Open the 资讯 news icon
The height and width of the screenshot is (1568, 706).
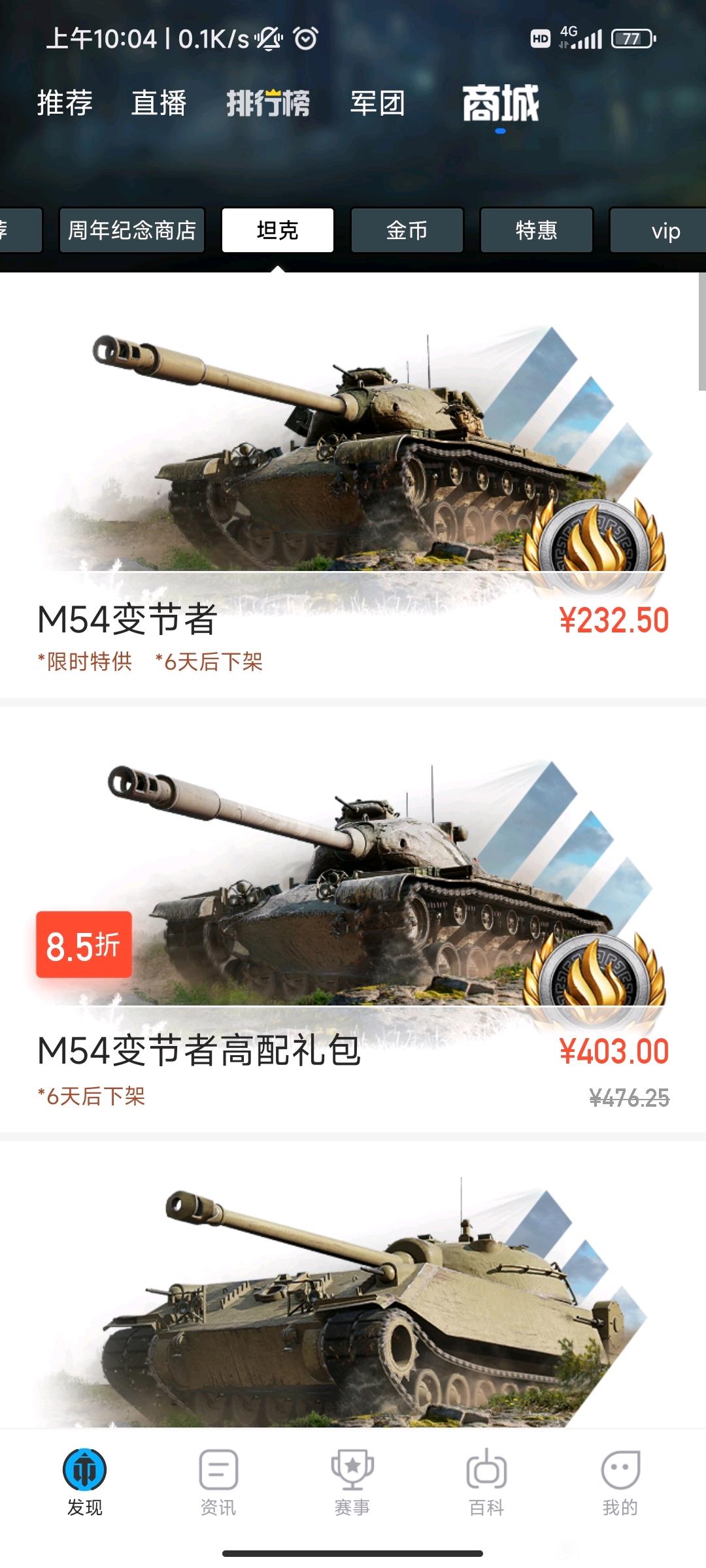click(218, 1469)
